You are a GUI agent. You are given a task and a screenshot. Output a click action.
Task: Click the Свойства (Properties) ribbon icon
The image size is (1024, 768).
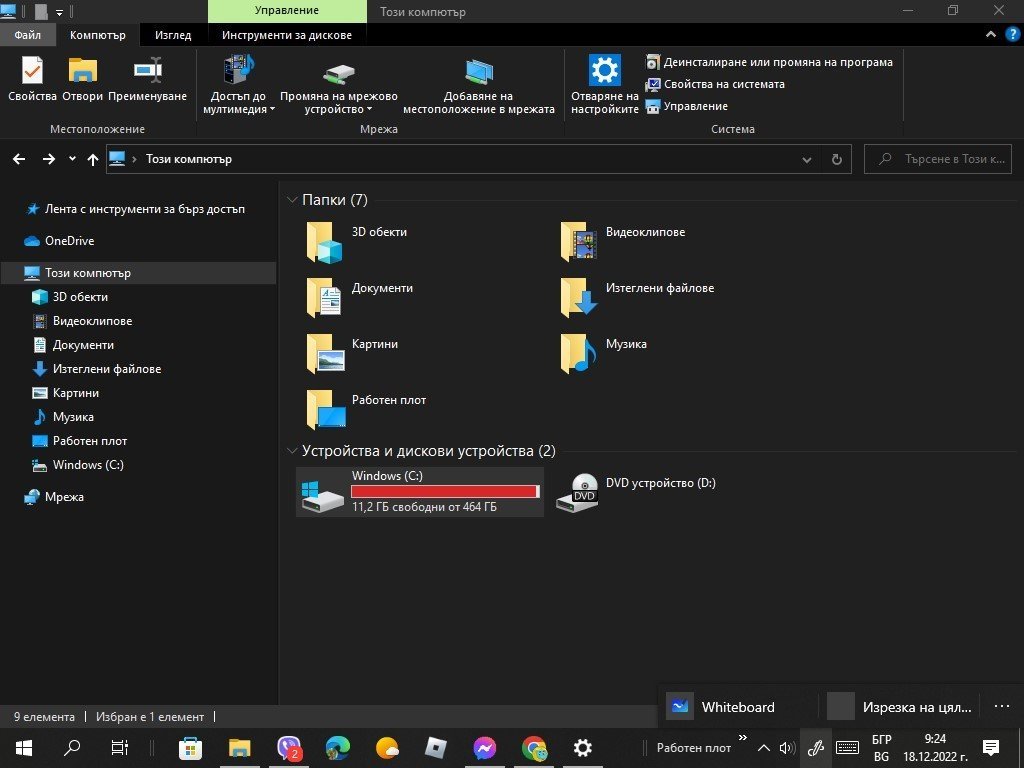coord(32,73)
